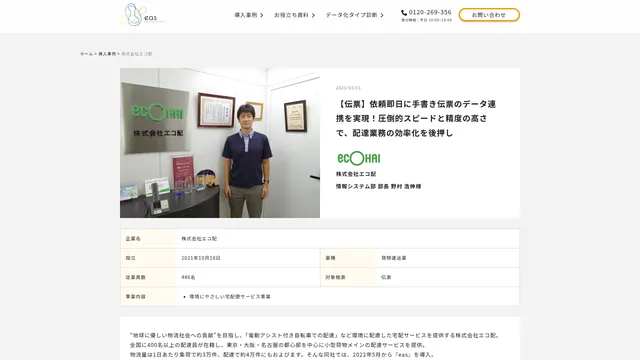This screenshot has width=640, height=360.
Task: Click the 事業内容 row label
Action: click(136, 297)
